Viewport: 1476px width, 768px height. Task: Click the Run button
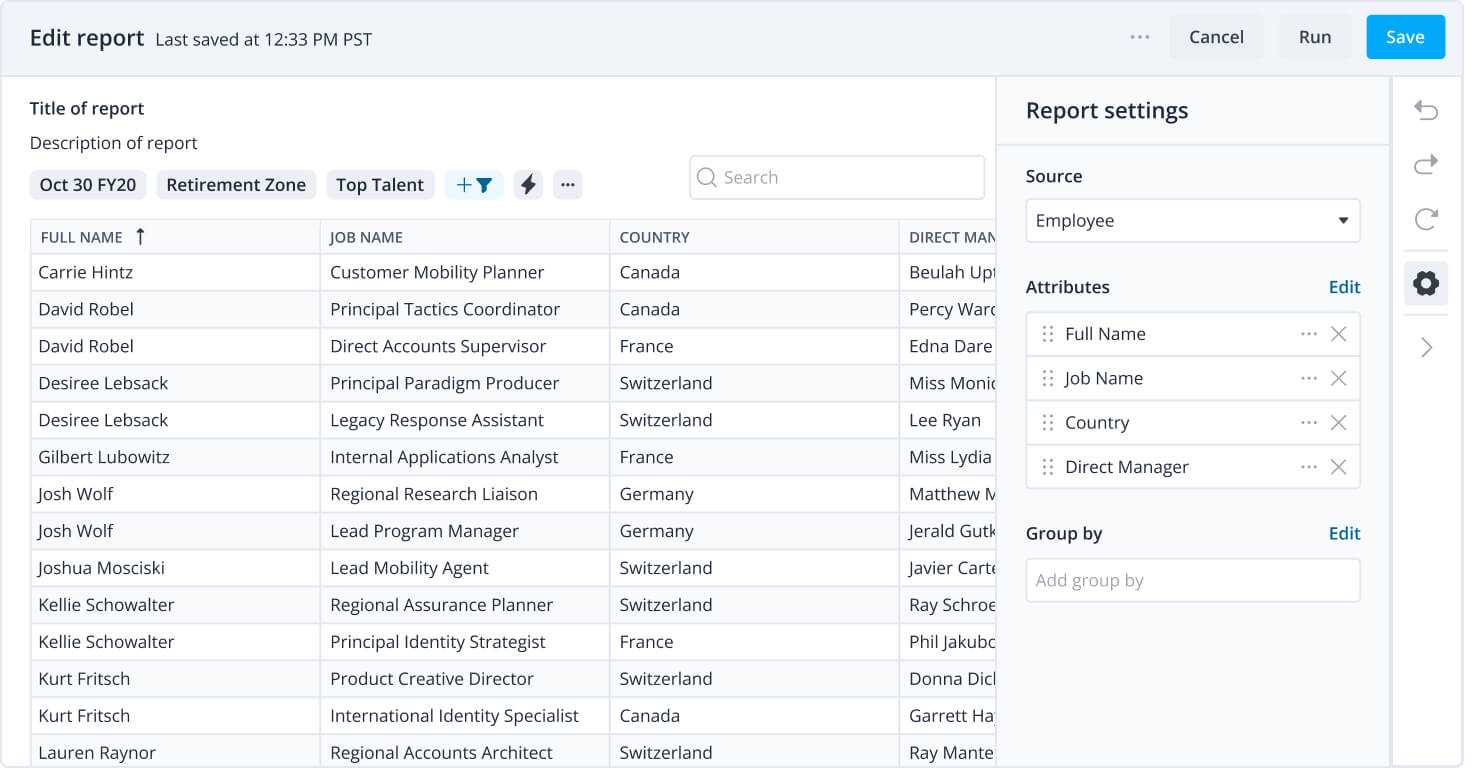(x=1315, y=37)
